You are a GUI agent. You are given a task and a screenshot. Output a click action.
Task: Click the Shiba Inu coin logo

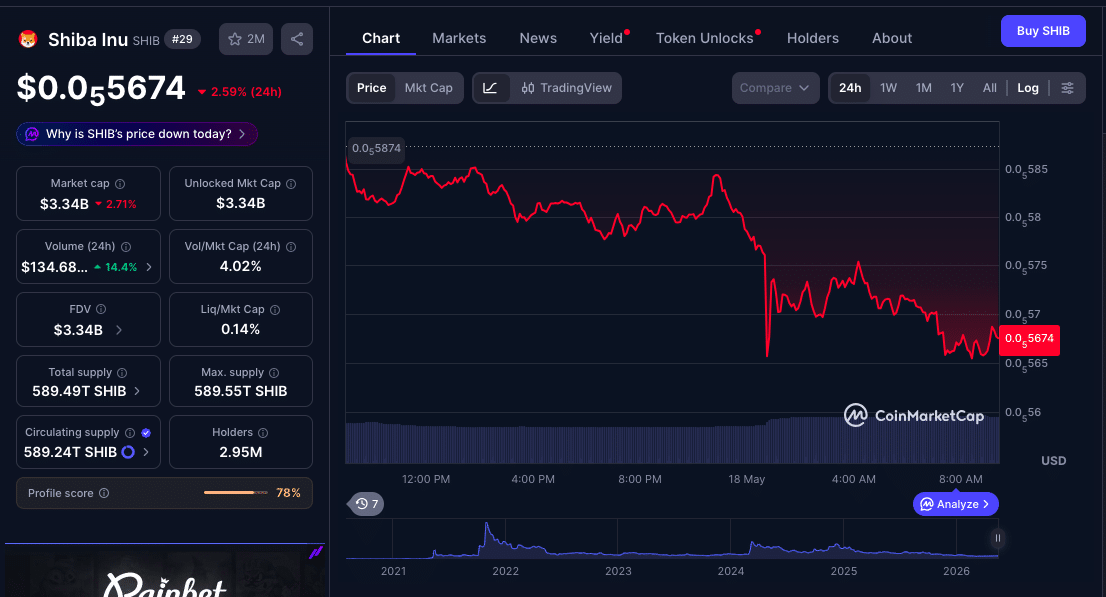tap(28, 40)
